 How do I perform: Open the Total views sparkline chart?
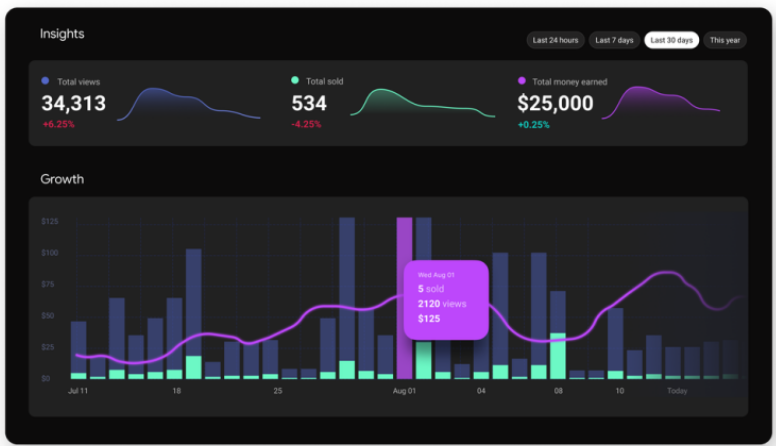pos(189,104)
